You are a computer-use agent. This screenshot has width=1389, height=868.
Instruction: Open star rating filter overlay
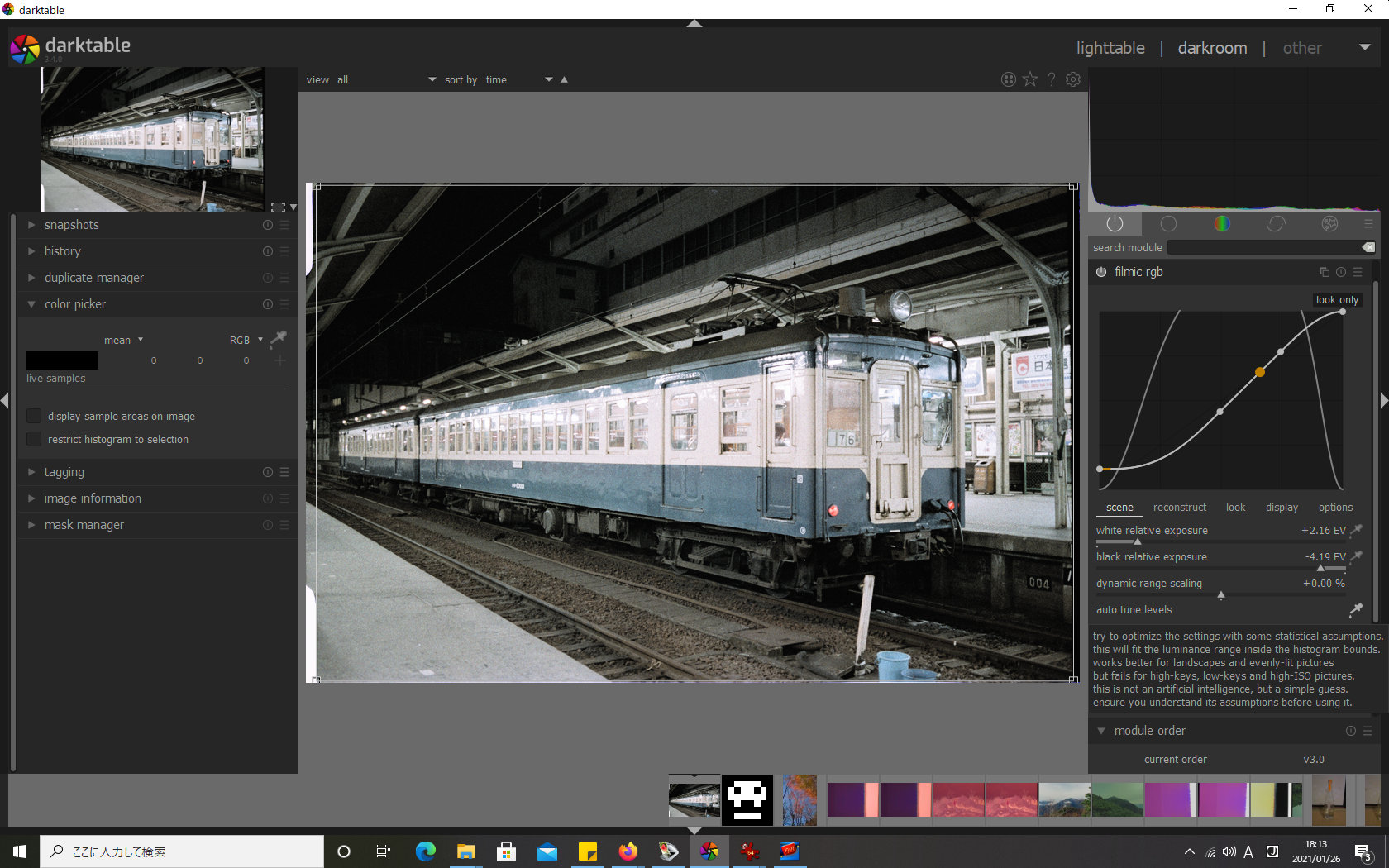(x=1030, y=79)
